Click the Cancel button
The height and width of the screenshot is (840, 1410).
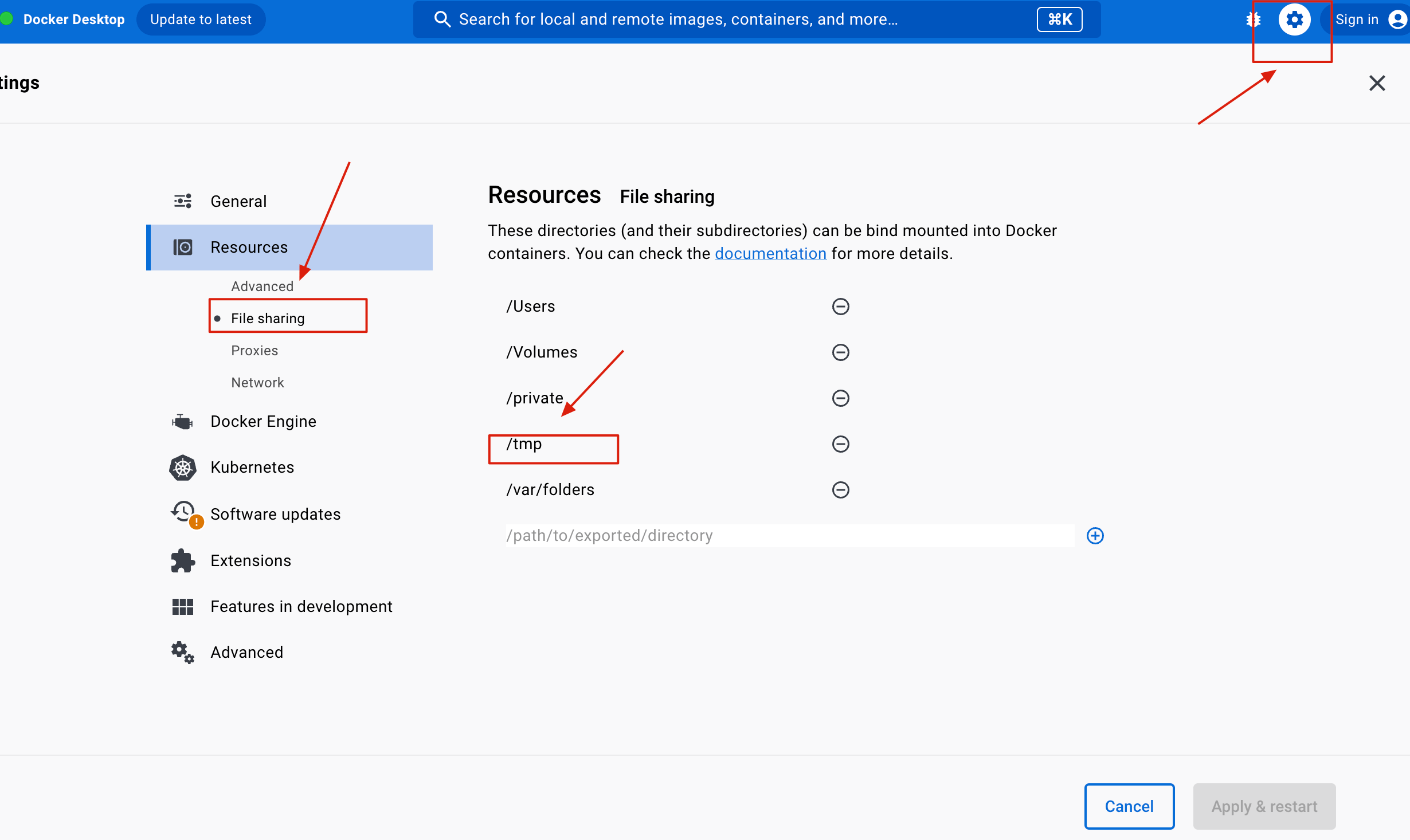1129,806
